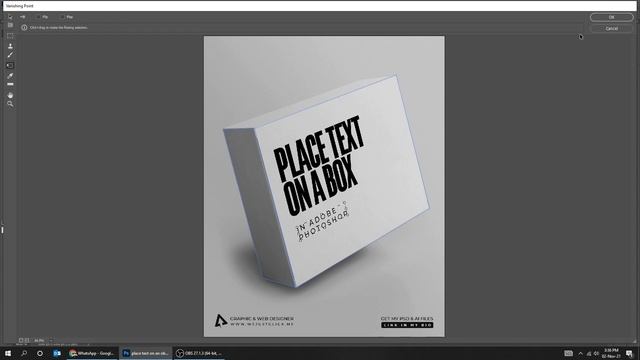
Task: Toggle the Flip checkbox
Action: pos(39,17)
